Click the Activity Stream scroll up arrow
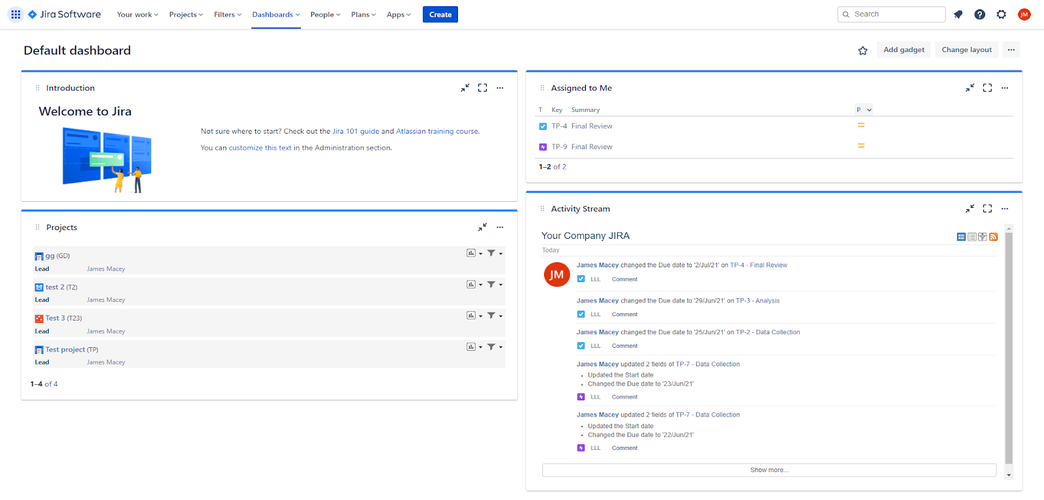The image size is (1044, 500). pos(1009,228)
